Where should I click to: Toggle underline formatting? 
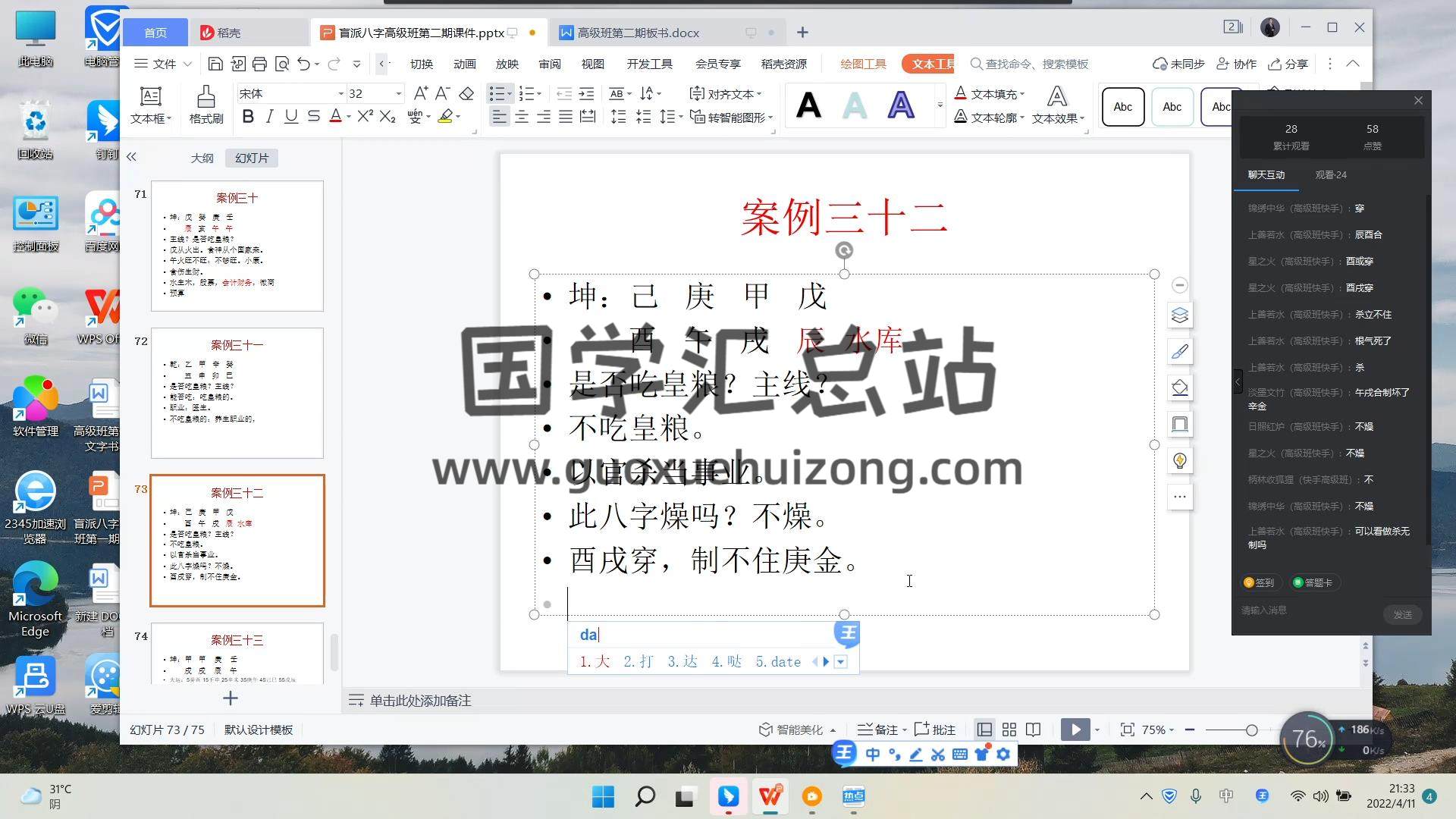pos(291,117)
